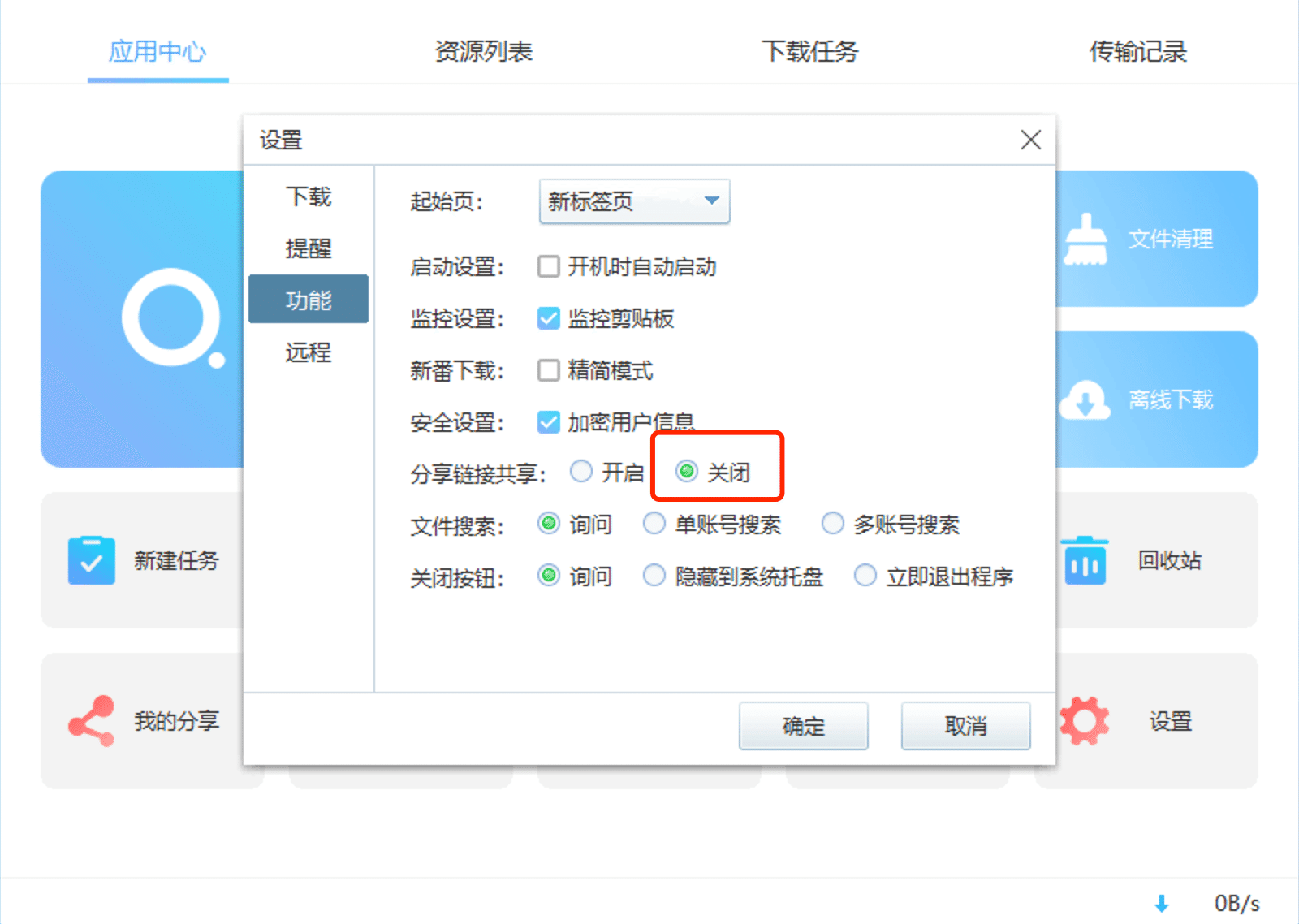The image size is (1299, 924).
Task: Click the large search magnifier icon
Action: tap(172, 318)
